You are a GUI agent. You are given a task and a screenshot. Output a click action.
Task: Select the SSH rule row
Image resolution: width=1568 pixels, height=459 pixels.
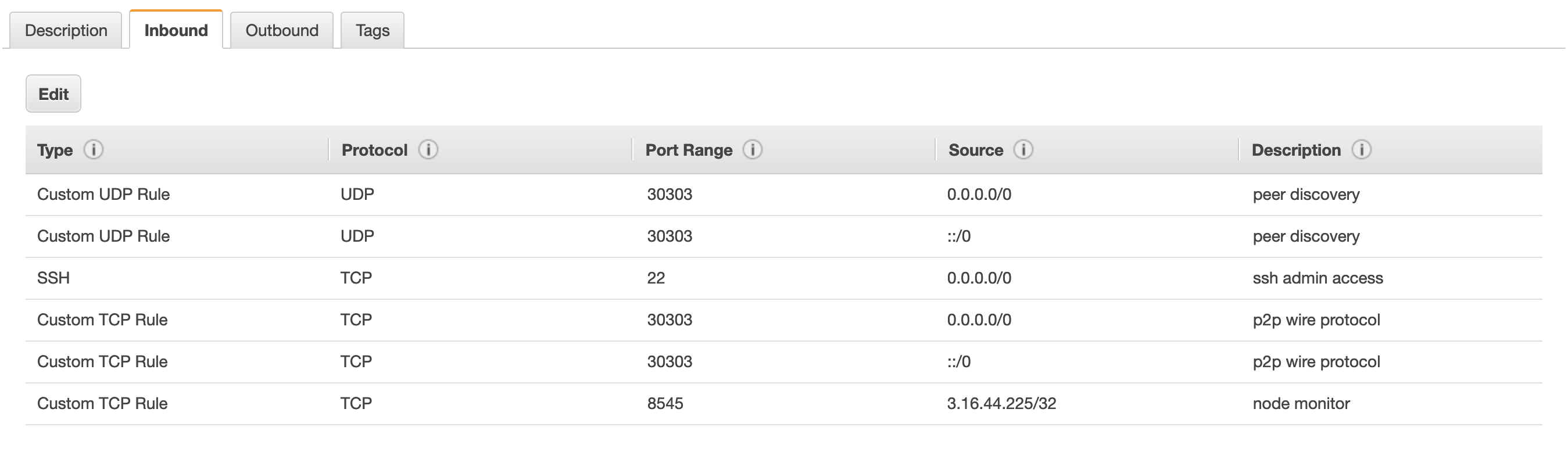(53, 278)
